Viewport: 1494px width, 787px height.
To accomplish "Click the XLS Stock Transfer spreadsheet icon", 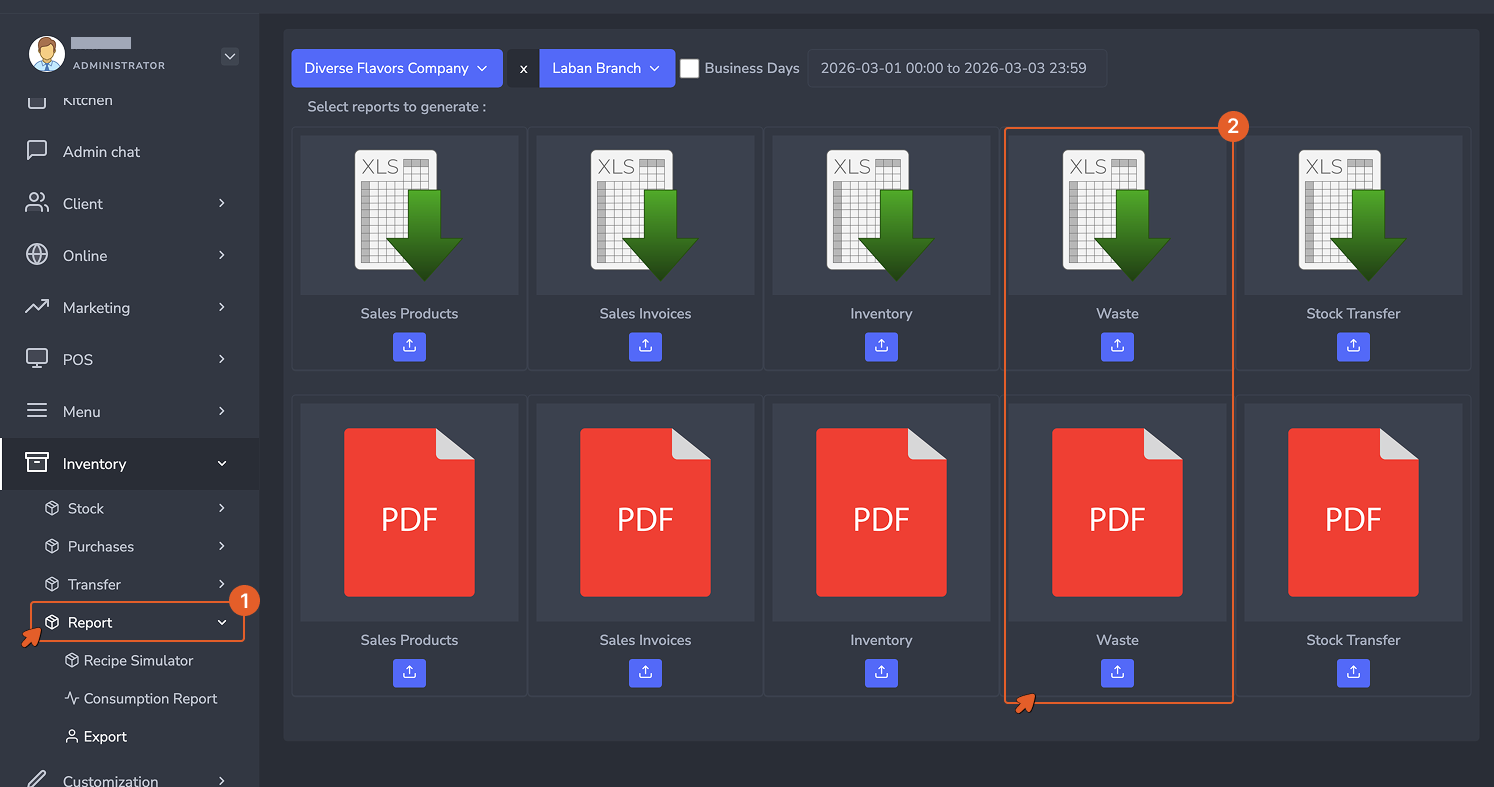I will pos(1353,215).
